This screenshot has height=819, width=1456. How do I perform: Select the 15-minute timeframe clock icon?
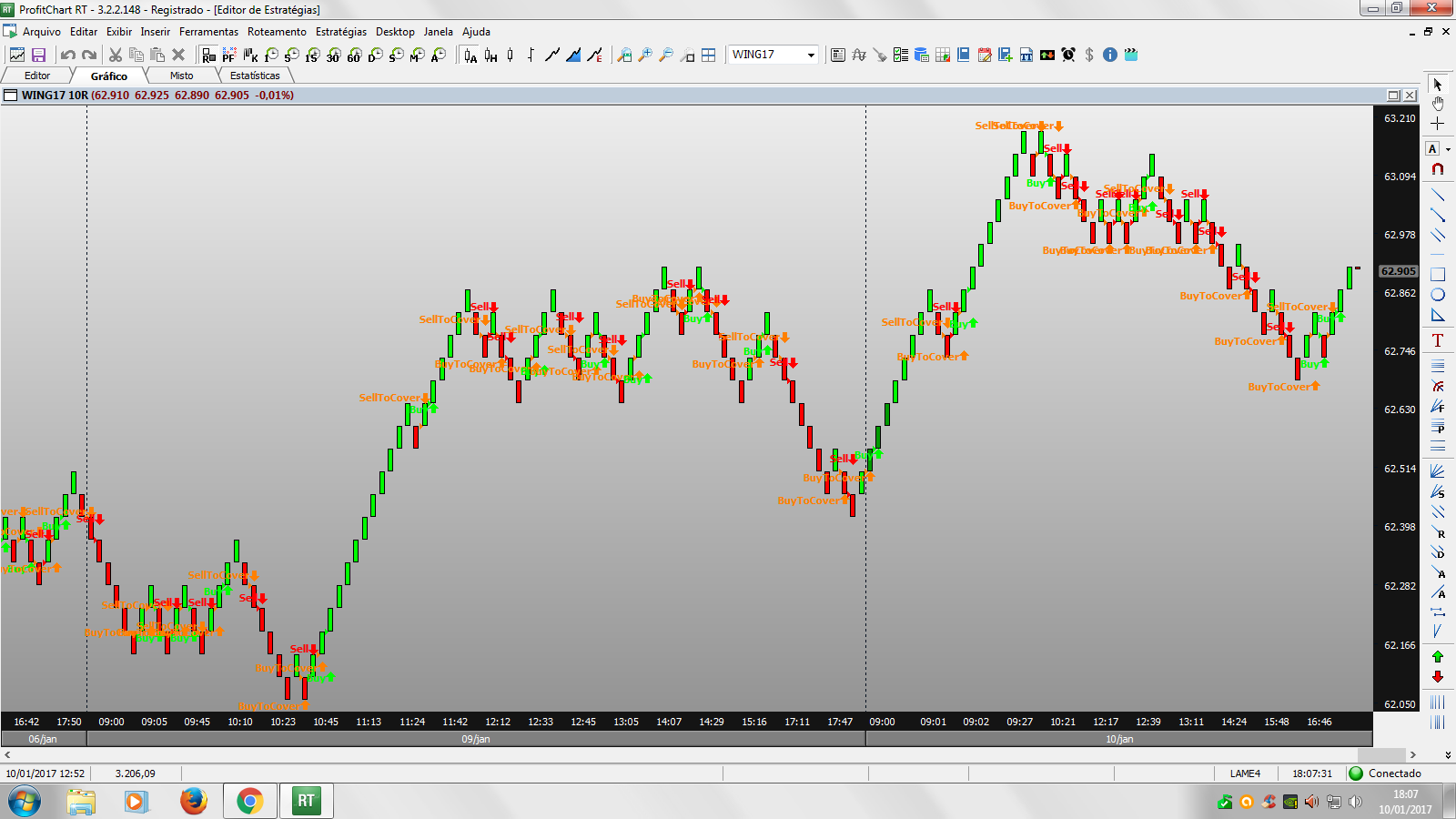313,56
